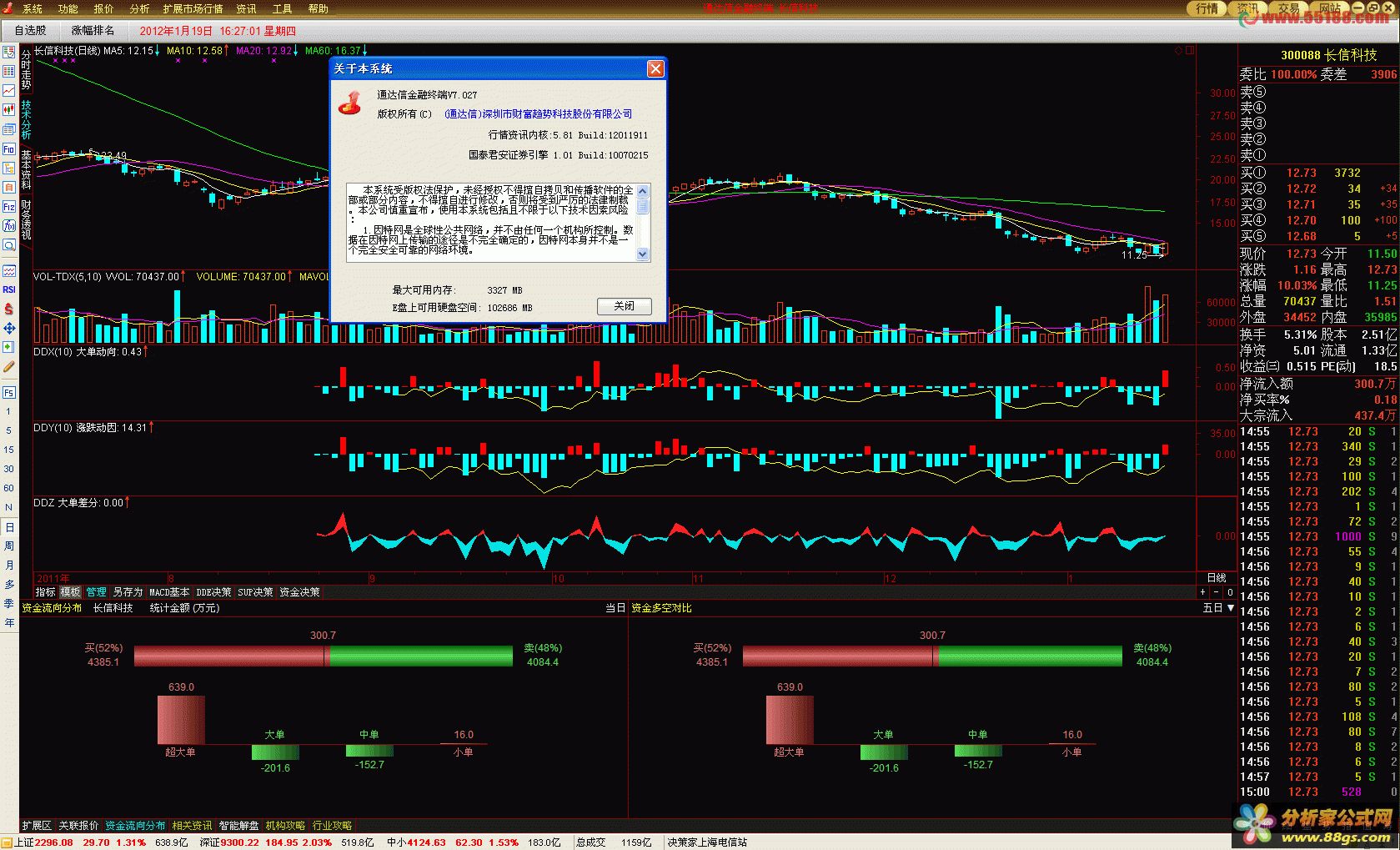The width and height of the screenshot is (1400, 850).
Task: Click the stock title 300088 长信科技
Action: [1328, 55]
